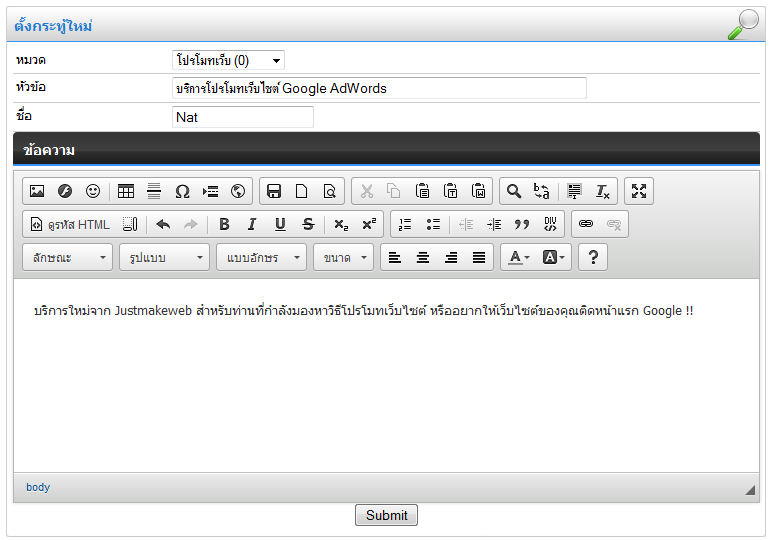The image size is (775, 540).
Task: Insert a table with the table icon
Action: point(126,191)
